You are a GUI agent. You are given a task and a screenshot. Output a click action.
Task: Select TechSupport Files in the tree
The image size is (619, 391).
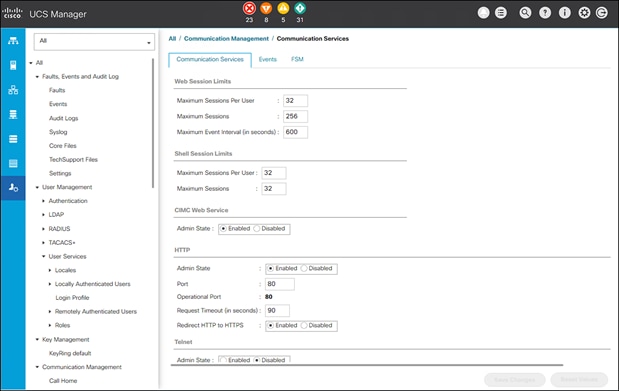(73, 160)
